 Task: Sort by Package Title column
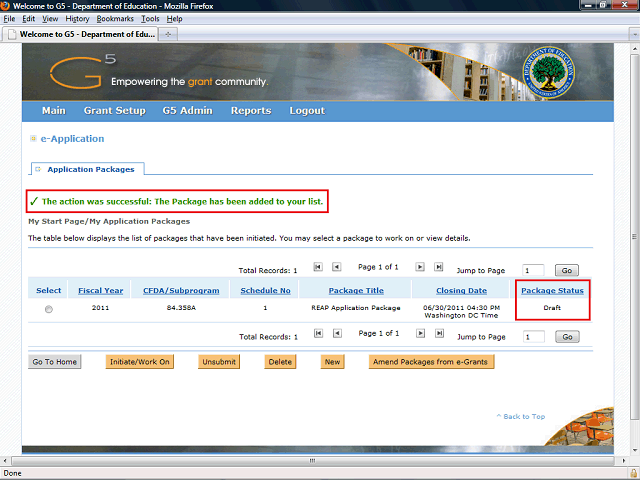click(356, 291)
